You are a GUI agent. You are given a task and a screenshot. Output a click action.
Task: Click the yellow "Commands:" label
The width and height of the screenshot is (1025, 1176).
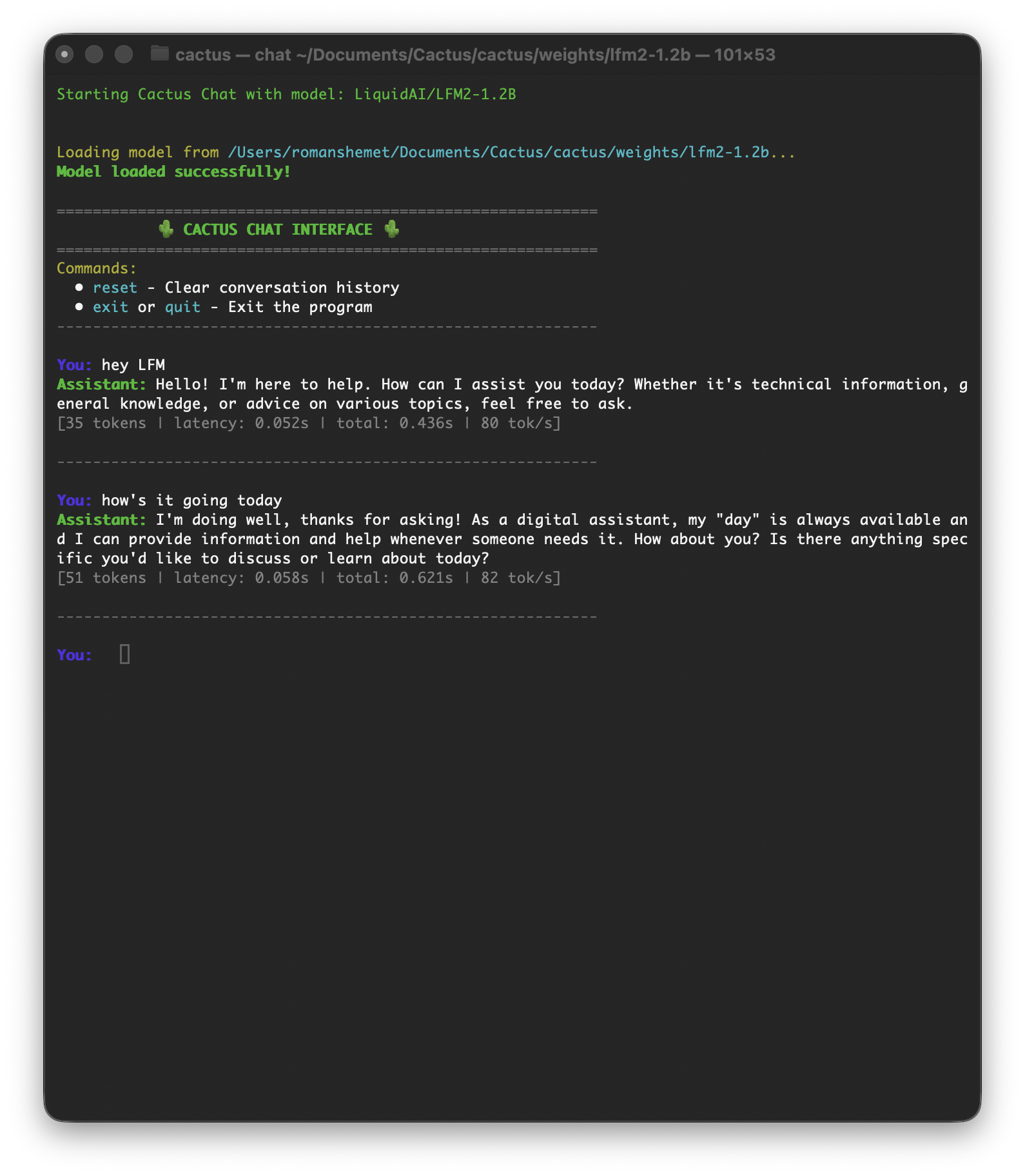(x=97, y=268)
